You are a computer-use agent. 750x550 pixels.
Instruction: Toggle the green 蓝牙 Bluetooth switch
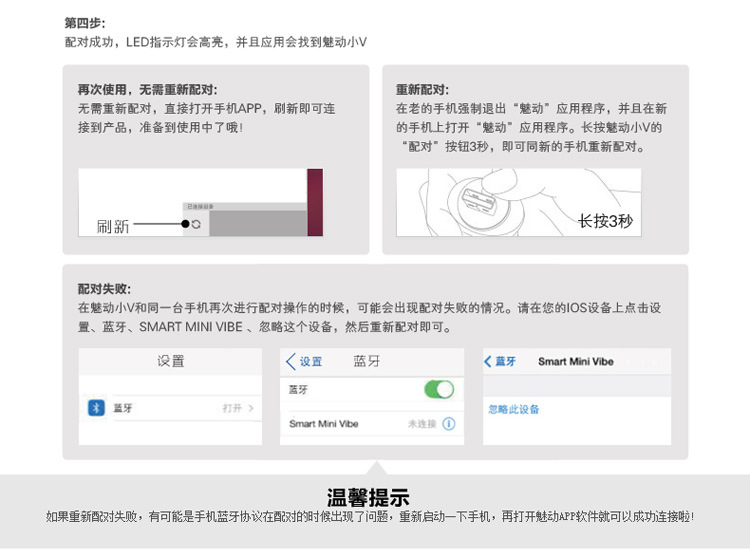click(439, 389)
